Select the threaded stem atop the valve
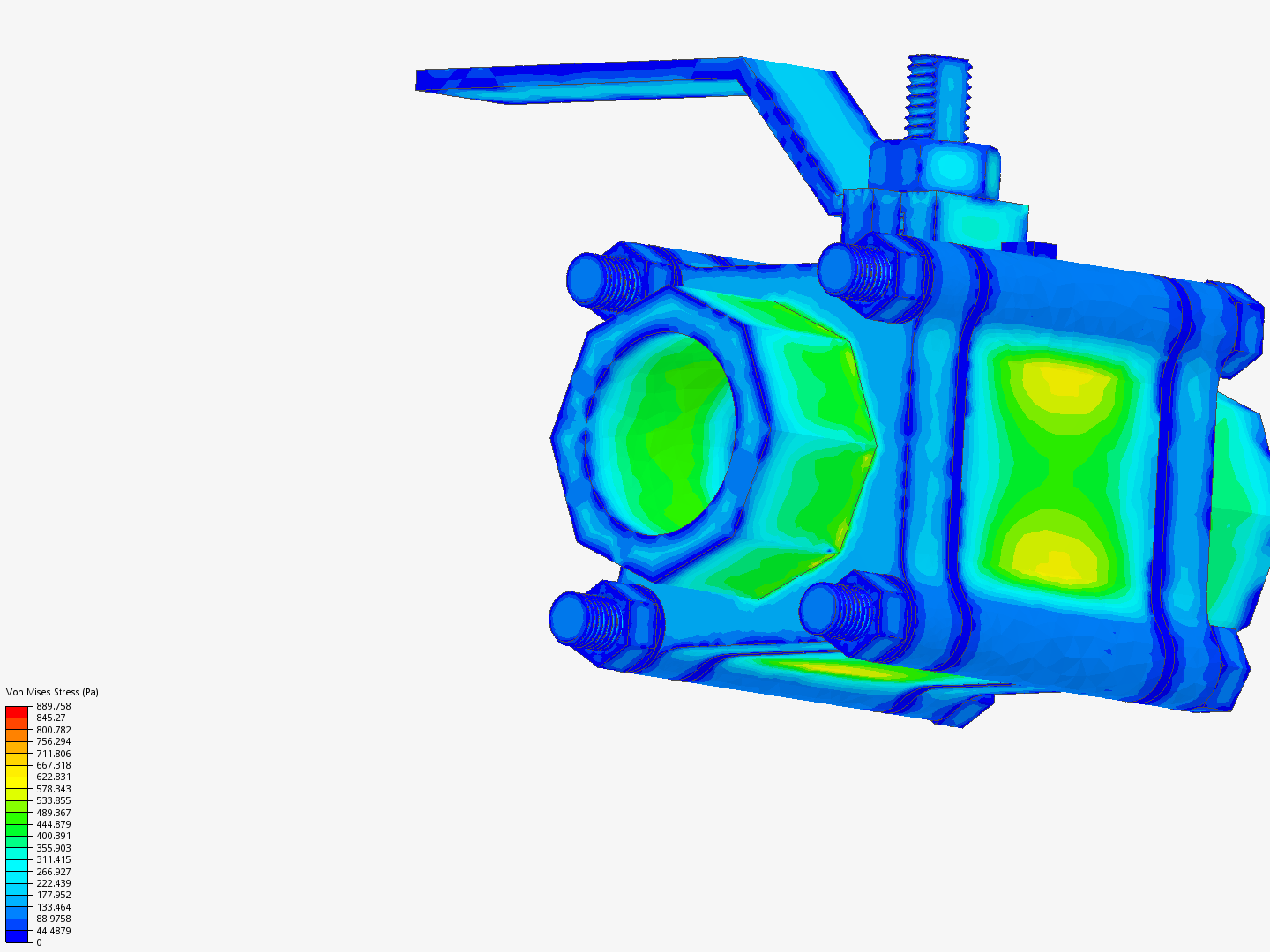 (938, 97)
